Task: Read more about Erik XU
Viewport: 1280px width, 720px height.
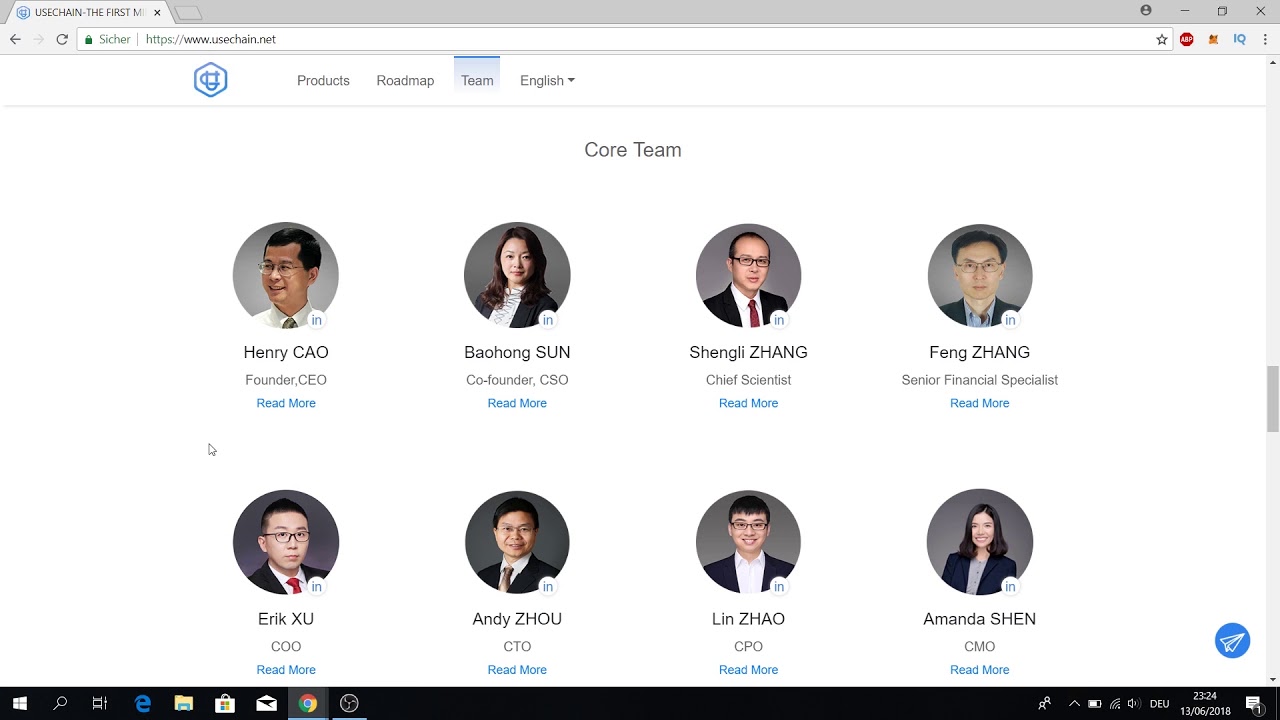Action: point(286,670)
